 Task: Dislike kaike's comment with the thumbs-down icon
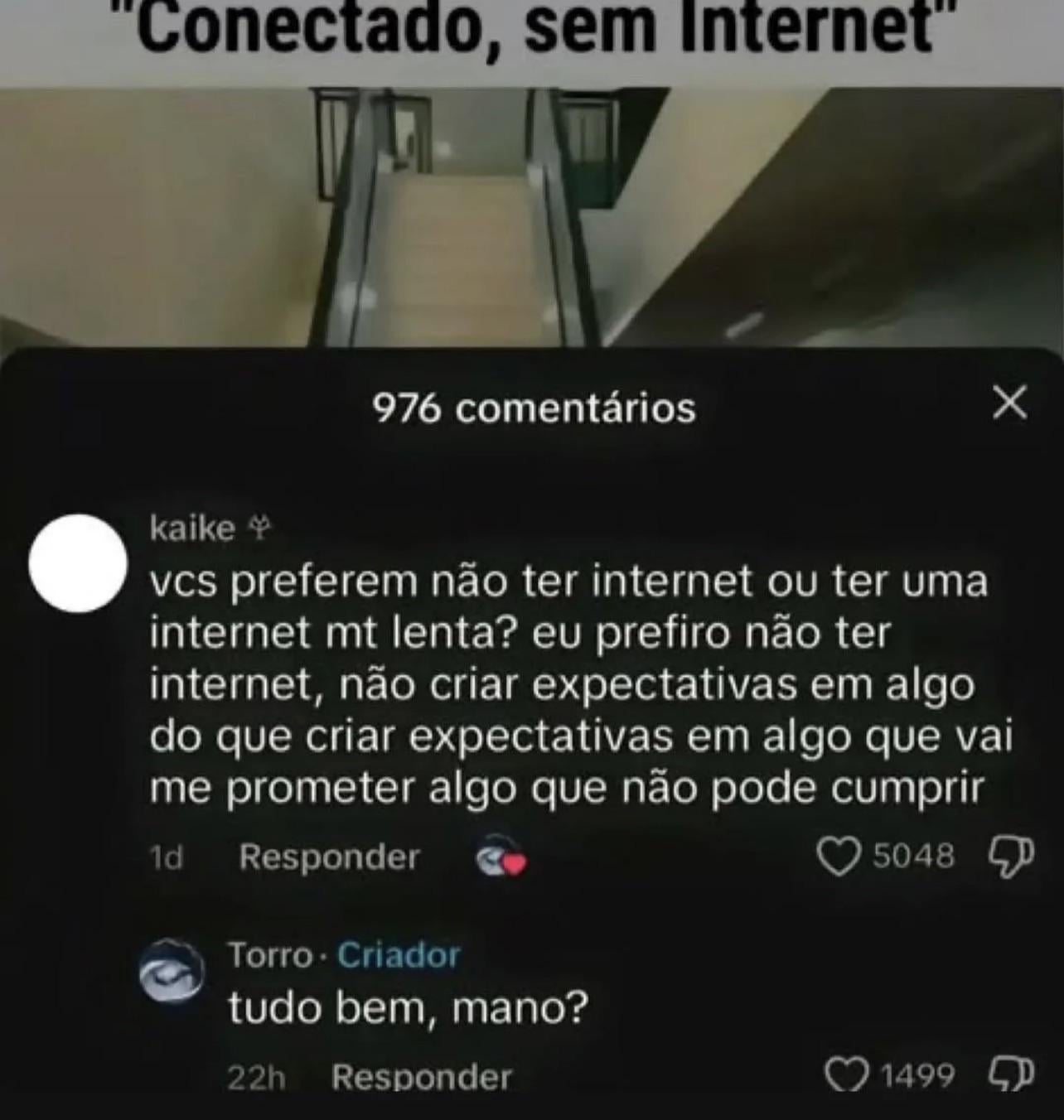[1012, 857]
